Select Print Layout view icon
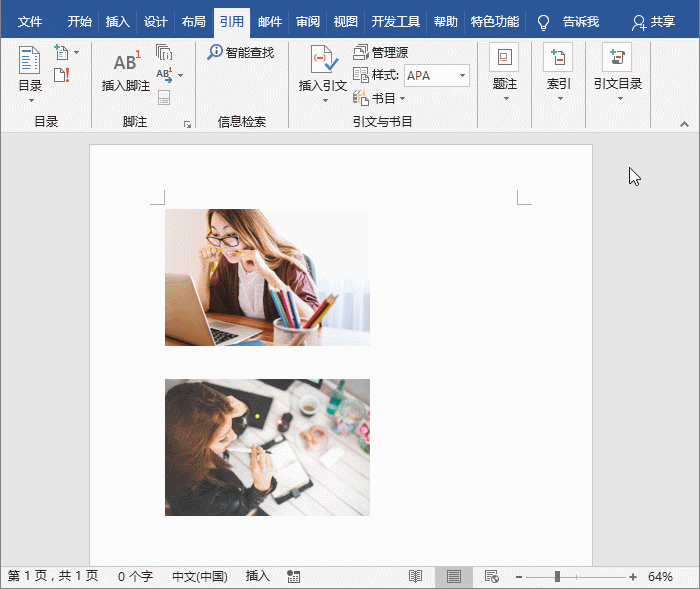Screen dimensions: 700x589 [x=454, y=576]
